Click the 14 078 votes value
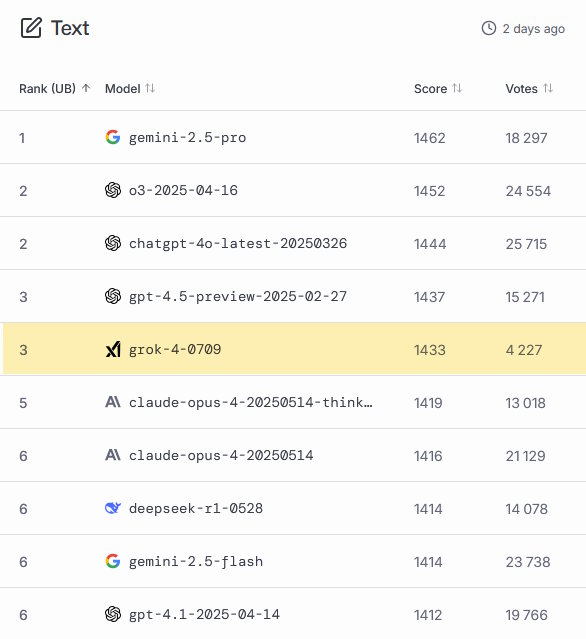The image size is (586, 639). 527,509
